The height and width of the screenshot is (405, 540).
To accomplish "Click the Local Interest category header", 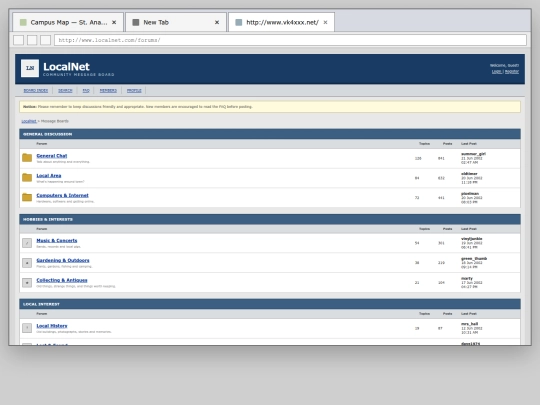I will 270,304.
